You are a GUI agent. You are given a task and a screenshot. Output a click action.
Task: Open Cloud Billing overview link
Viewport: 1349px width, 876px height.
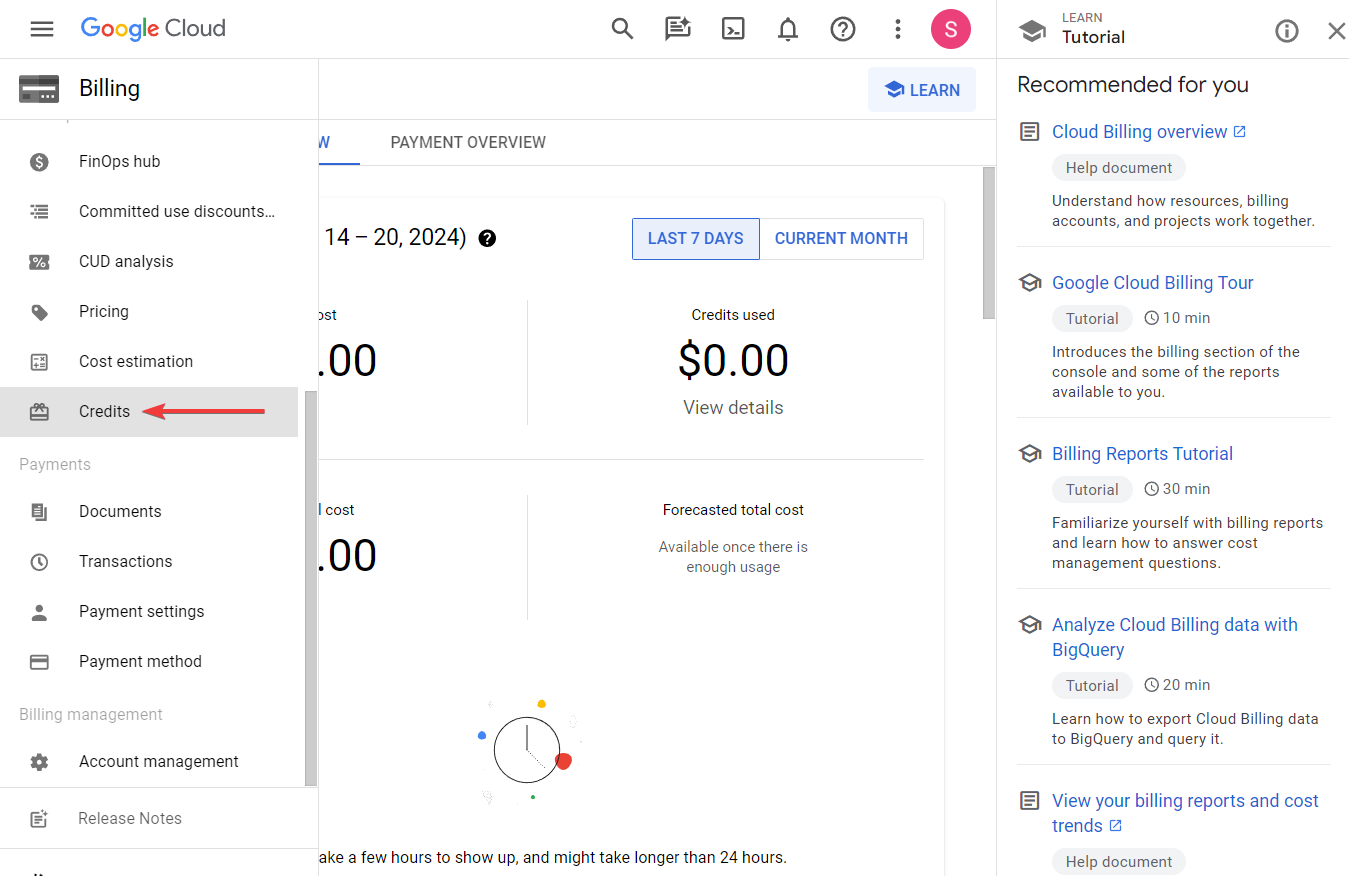point(1149,132)
